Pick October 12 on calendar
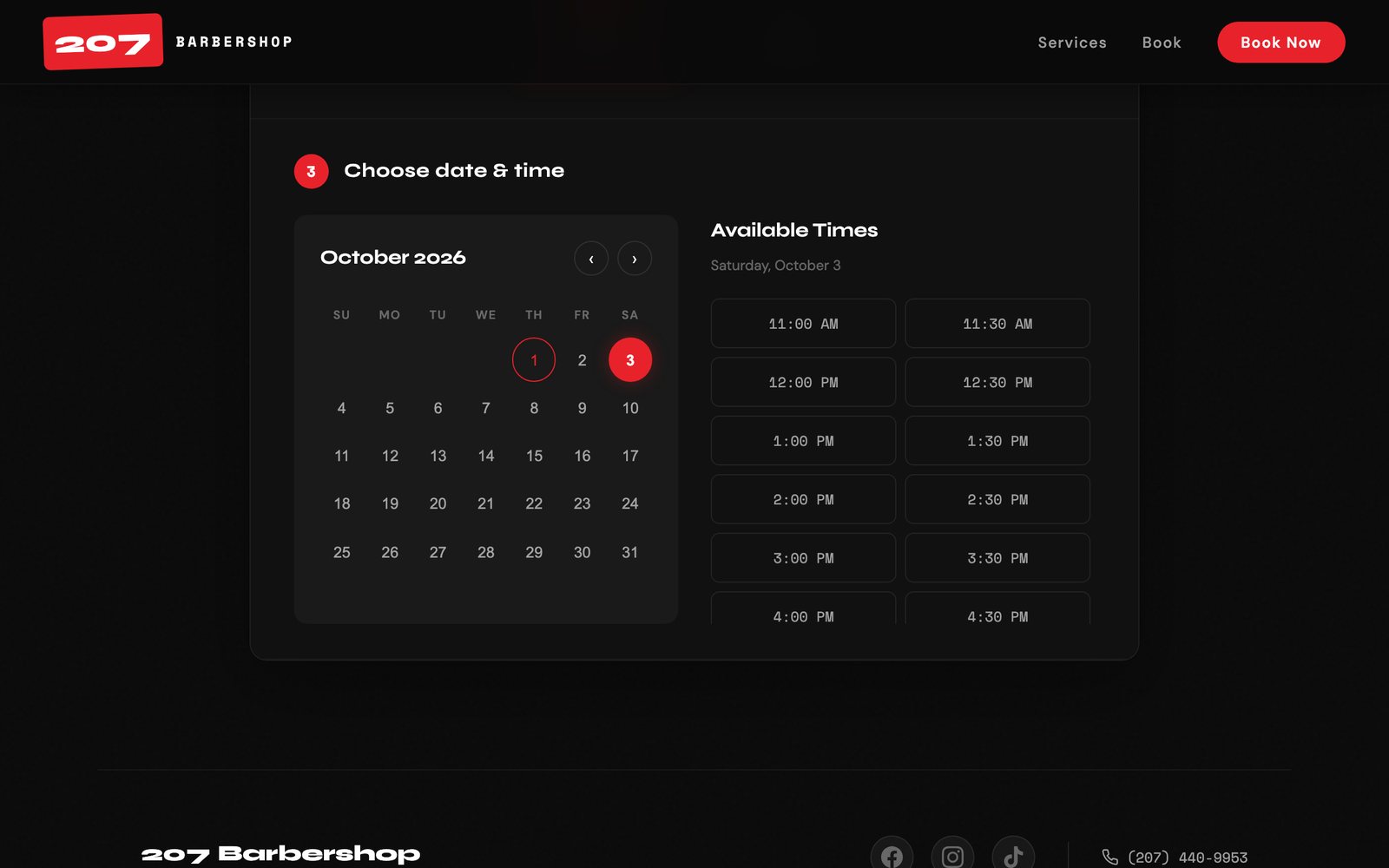The height and width of the screenshot is (868, 1389). point(390,456)
